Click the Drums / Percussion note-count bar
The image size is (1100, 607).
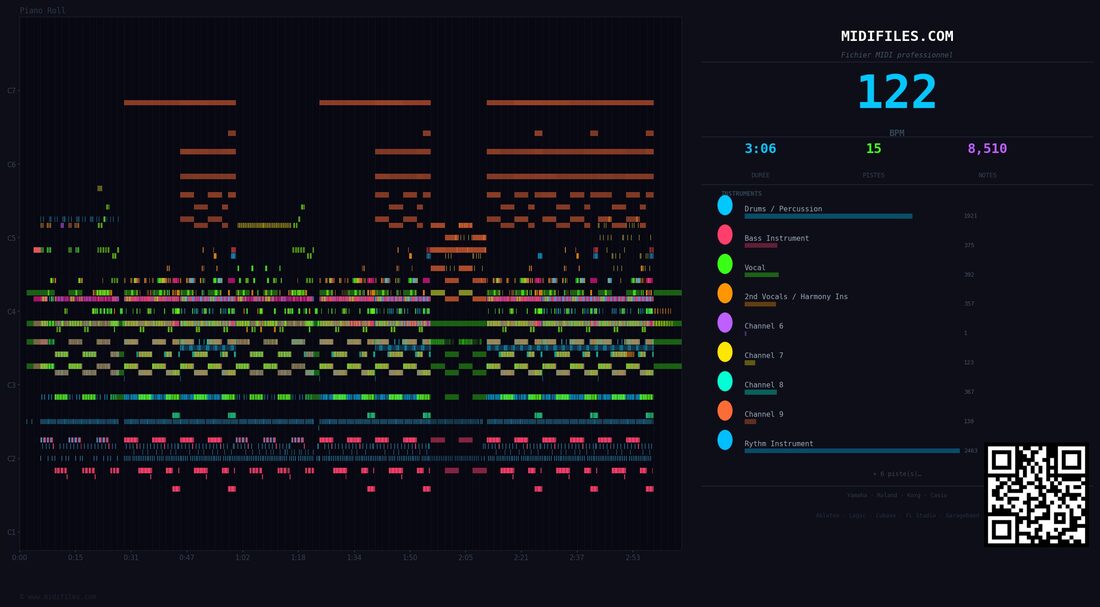[x=829, y=216]
